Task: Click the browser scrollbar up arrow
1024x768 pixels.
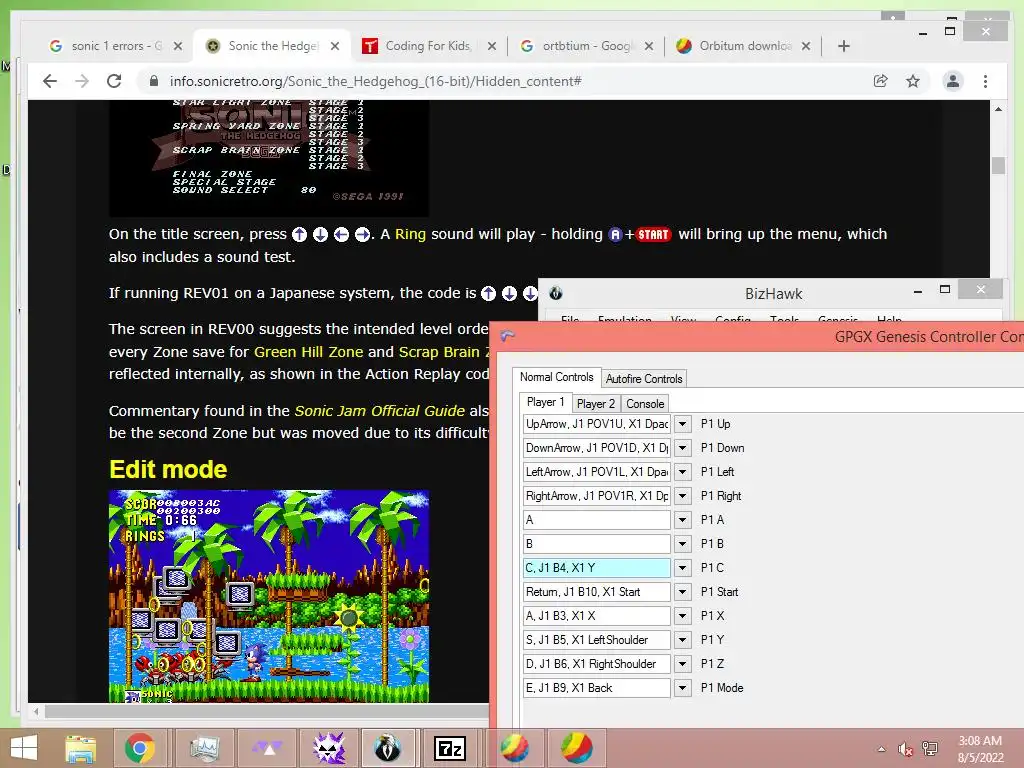Action: click(x=999, y=109)
